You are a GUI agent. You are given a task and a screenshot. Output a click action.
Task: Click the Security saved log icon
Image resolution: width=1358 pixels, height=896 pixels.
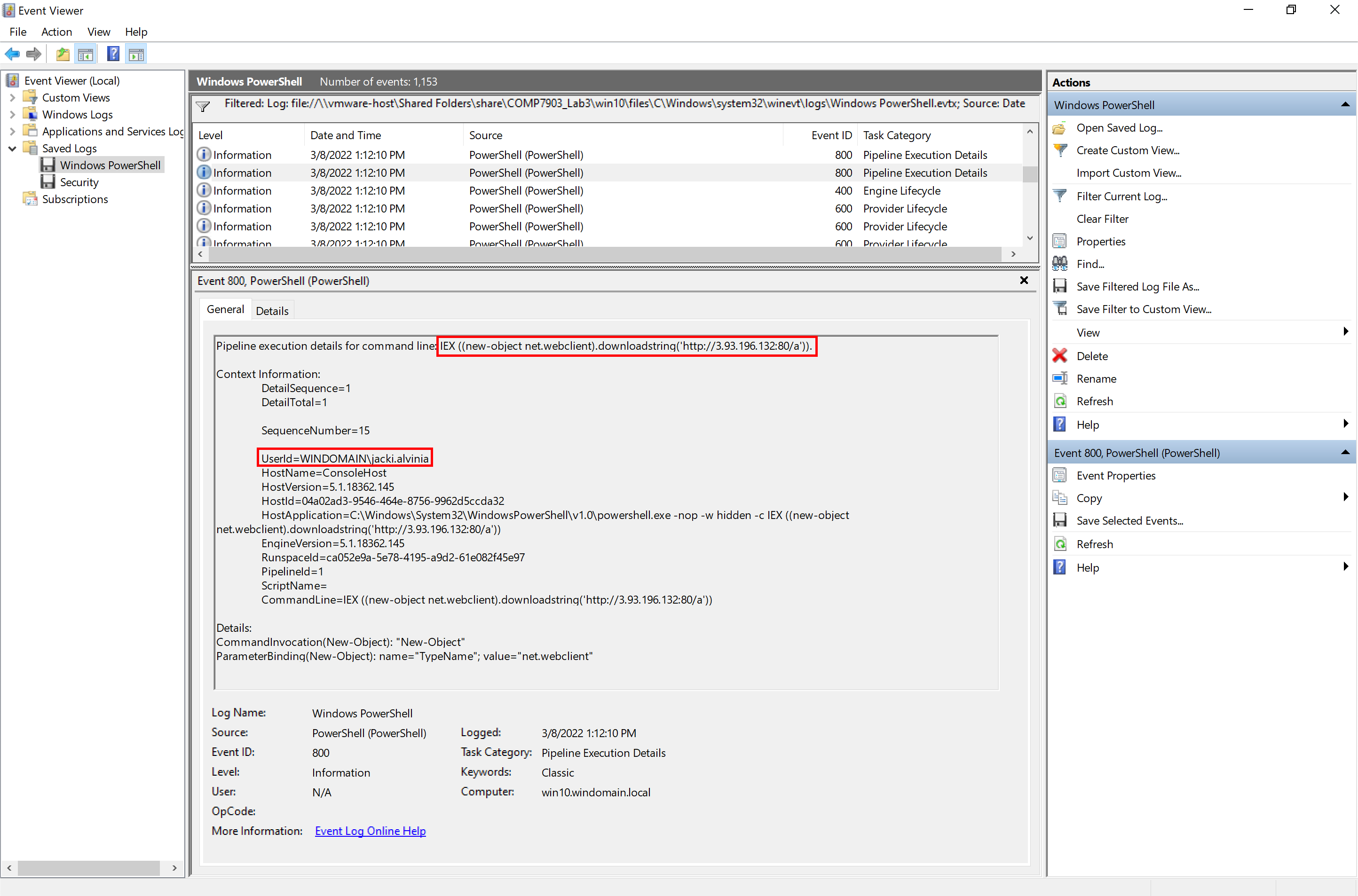coord(48,182)
